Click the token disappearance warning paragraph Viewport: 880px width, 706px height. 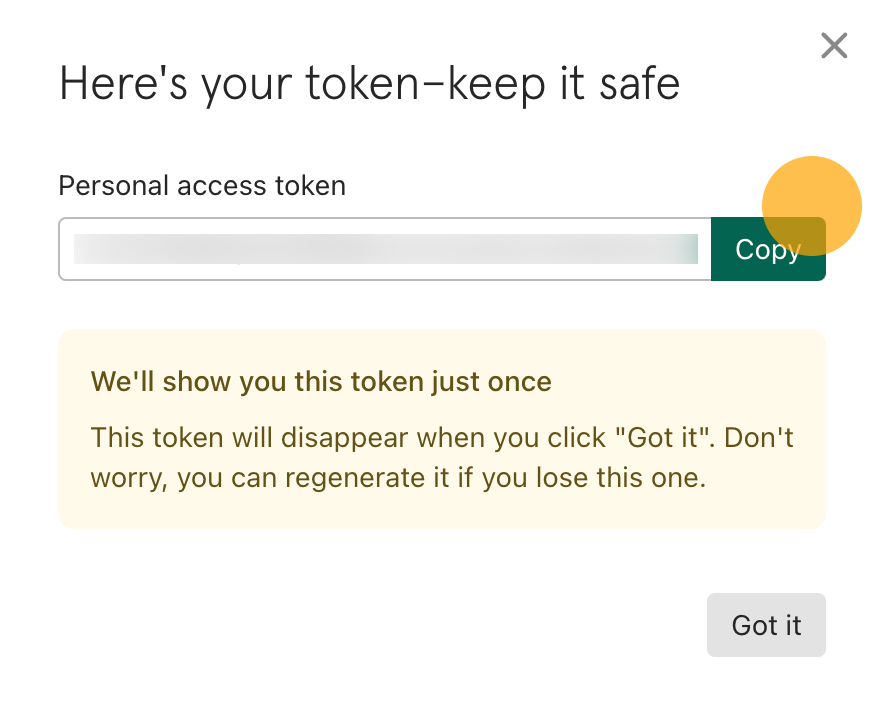coord(442,457)
